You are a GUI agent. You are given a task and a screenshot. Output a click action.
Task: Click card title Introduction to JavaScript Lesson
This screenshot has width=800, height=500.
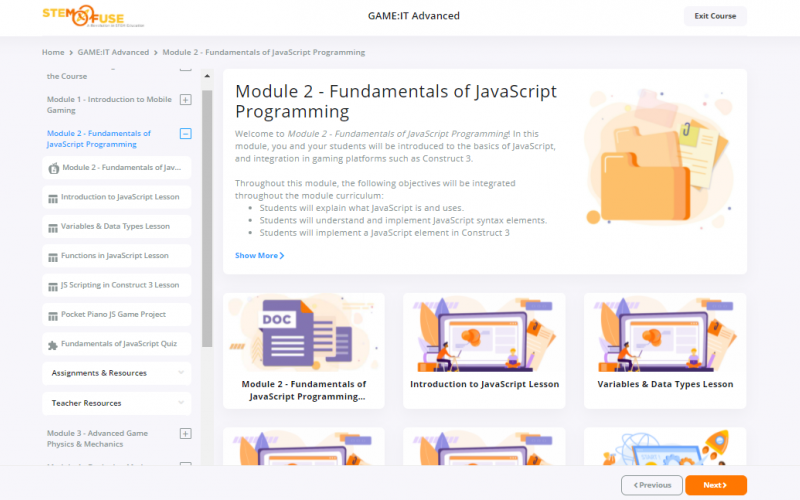485,384
